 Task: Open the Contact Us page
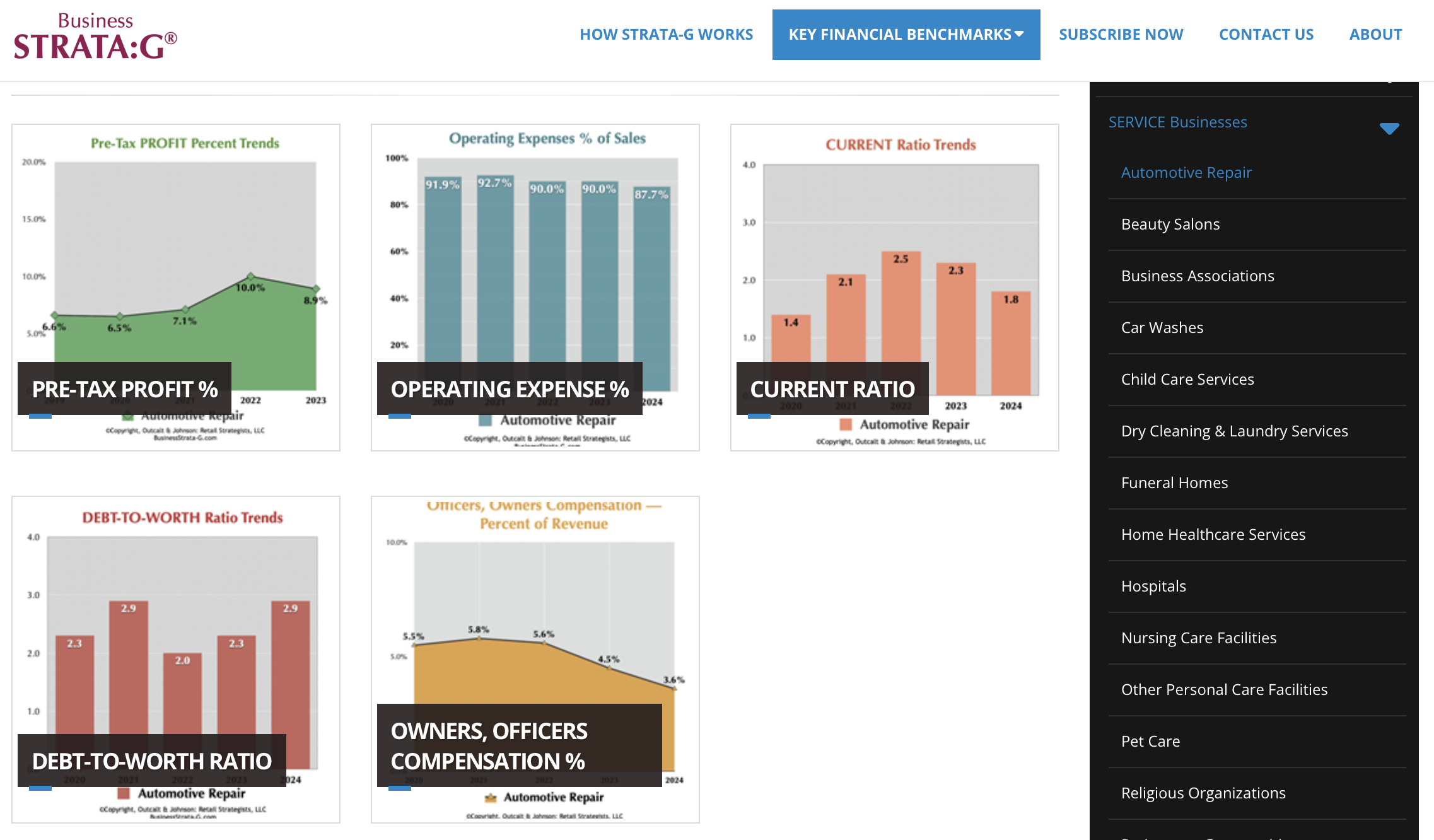point(1266,35)
